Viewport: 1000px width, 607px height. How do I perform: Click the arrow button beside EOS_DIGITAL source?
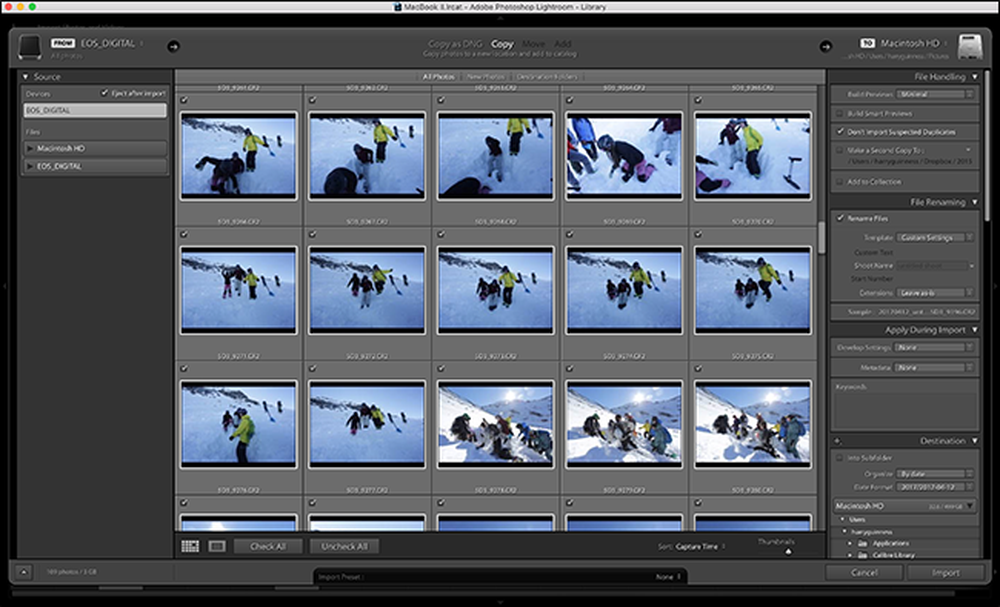(x=173, y=47)
